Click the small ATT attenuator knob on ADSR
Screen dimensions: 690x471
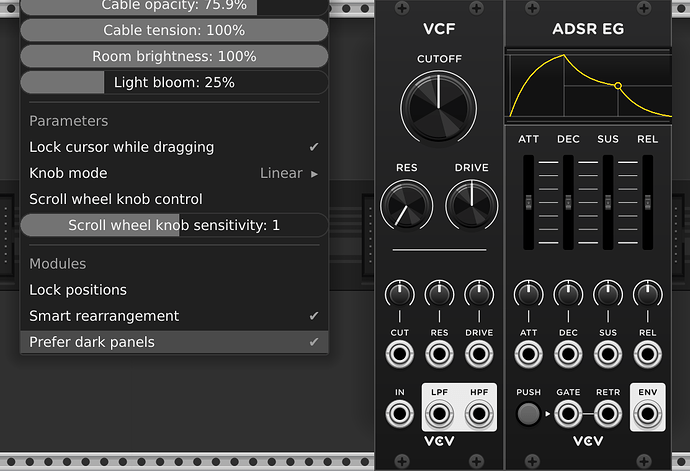tap(529, 294)
